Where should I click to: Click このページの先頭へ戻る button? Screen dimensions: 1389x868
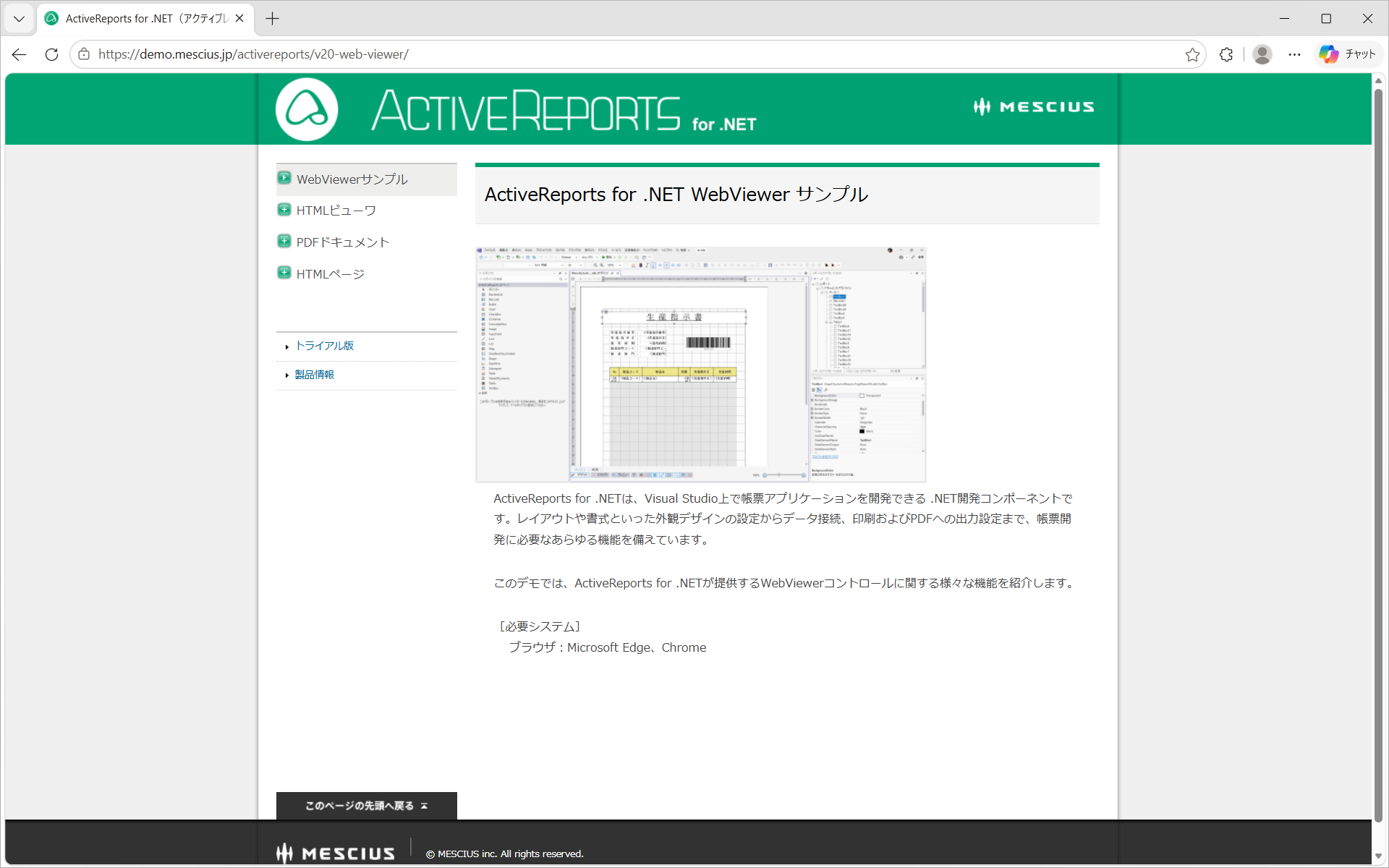click(x=367, y=806)
